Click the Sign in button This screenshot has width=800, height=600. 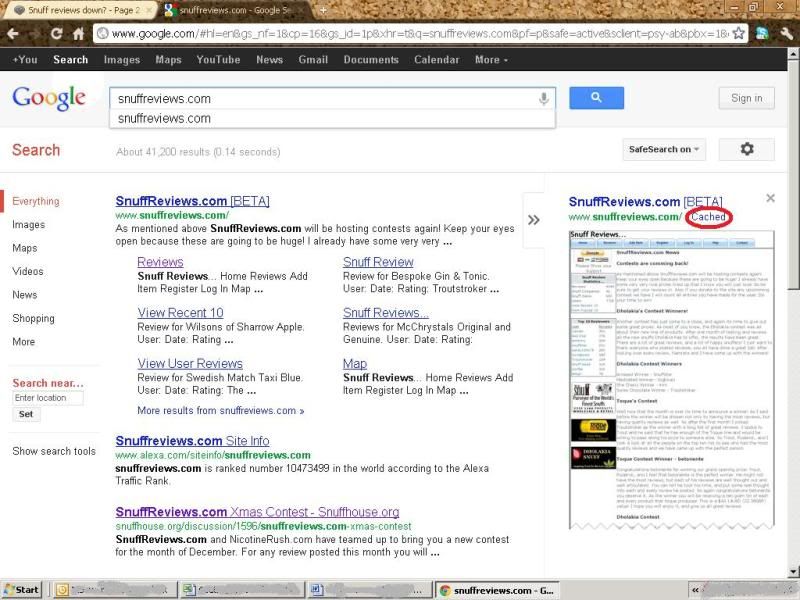746,98
